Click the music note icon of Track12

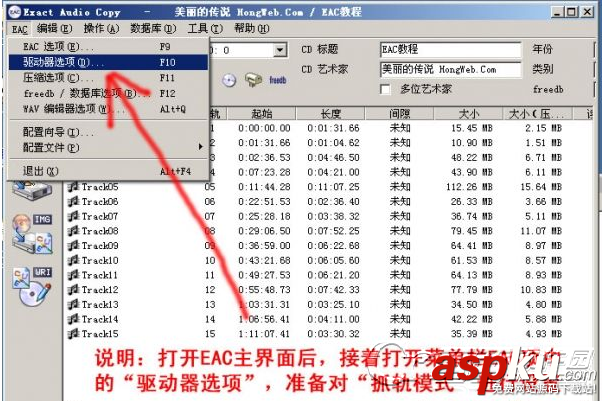[x=73, y=290]
